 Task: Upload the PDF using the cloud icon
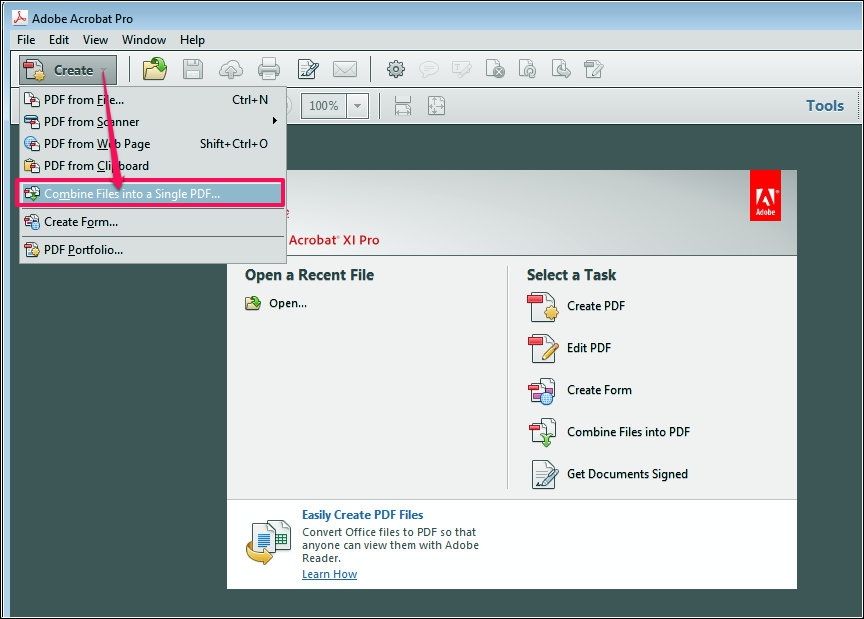click(x=230, y=68)
